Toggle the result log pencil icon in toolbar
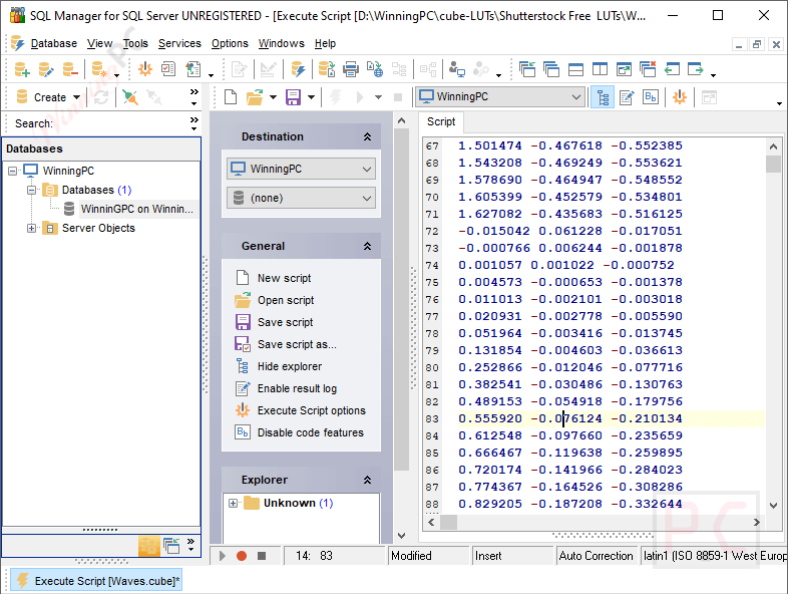The image size is (788, 594). pos(627,97)
